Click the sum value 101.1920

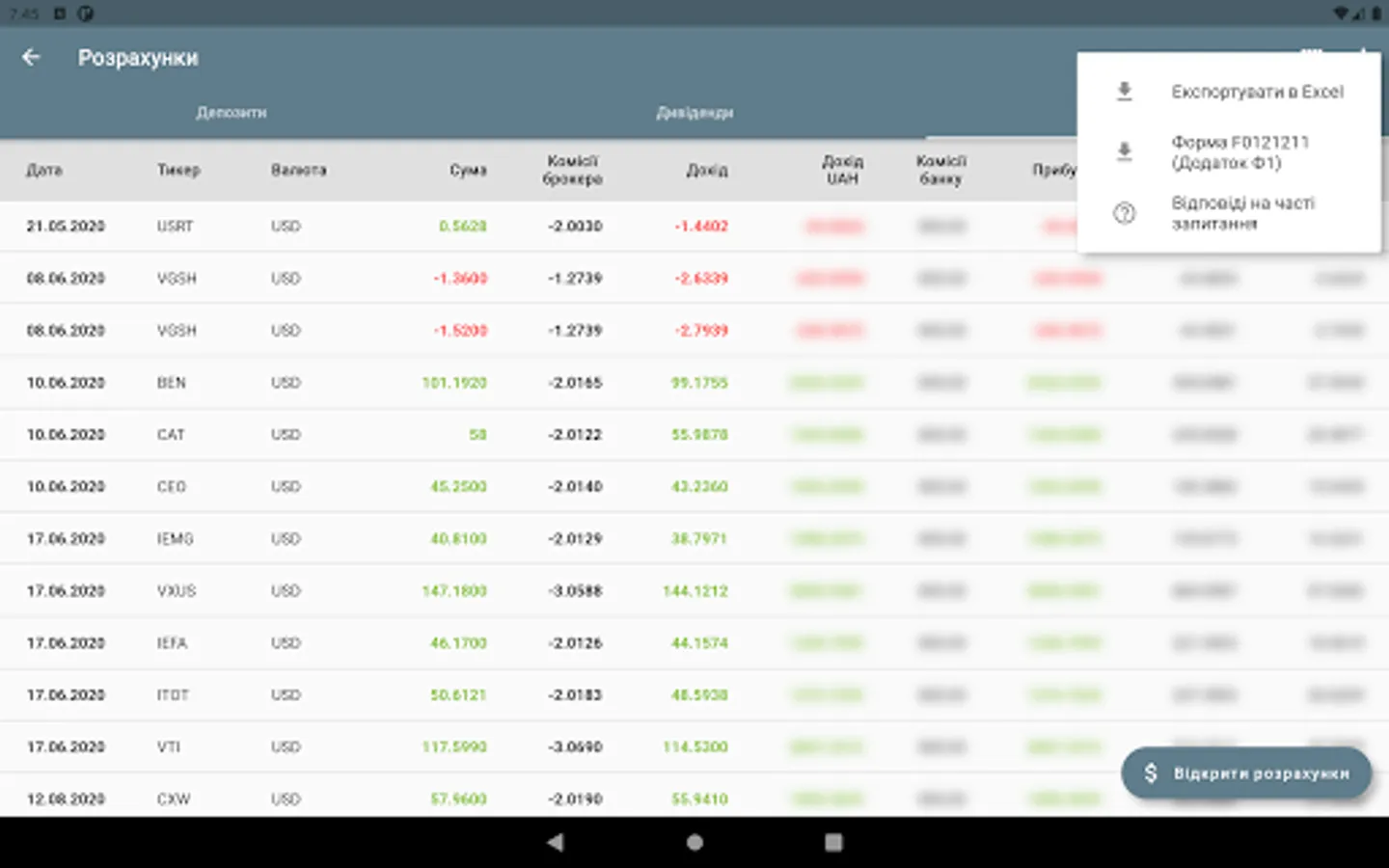[x=454, y=383]
